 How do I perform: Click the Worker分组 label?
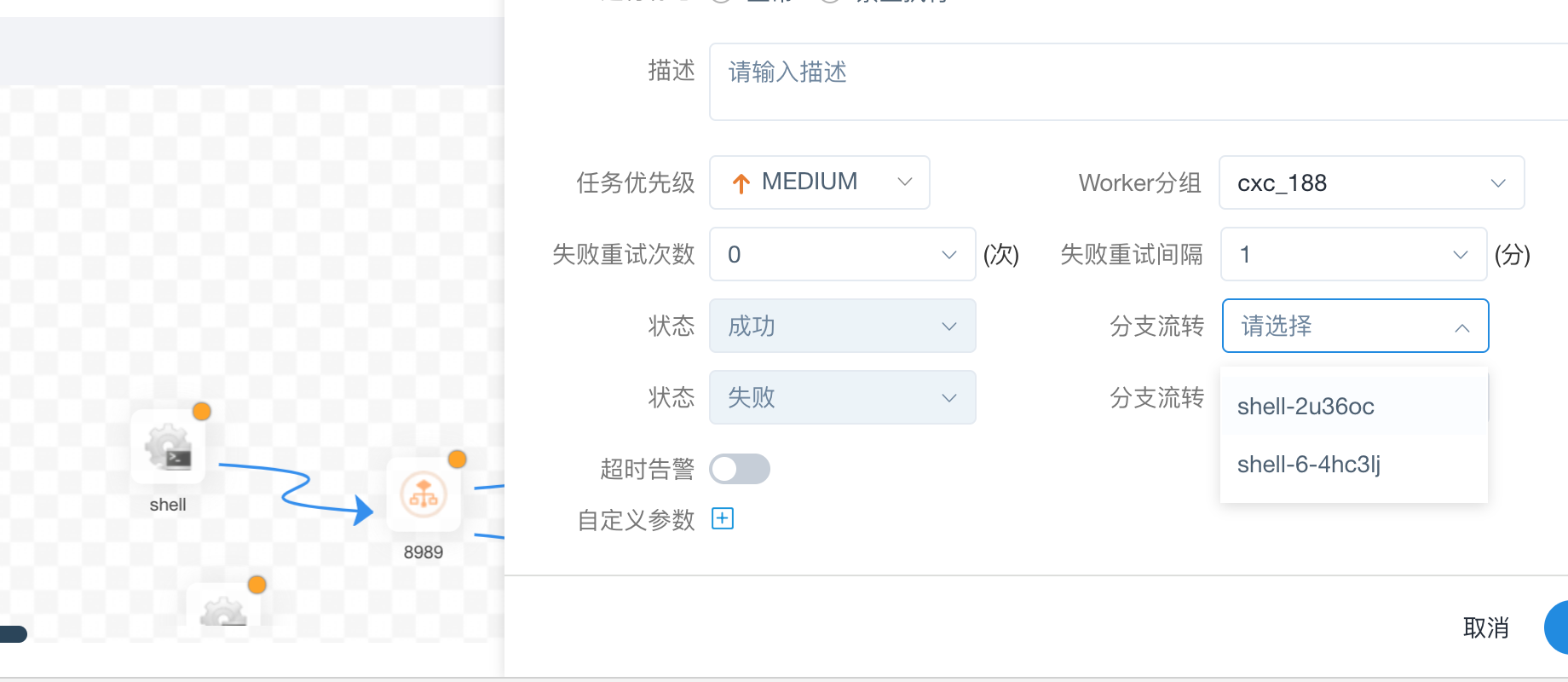coord(1140,182)
